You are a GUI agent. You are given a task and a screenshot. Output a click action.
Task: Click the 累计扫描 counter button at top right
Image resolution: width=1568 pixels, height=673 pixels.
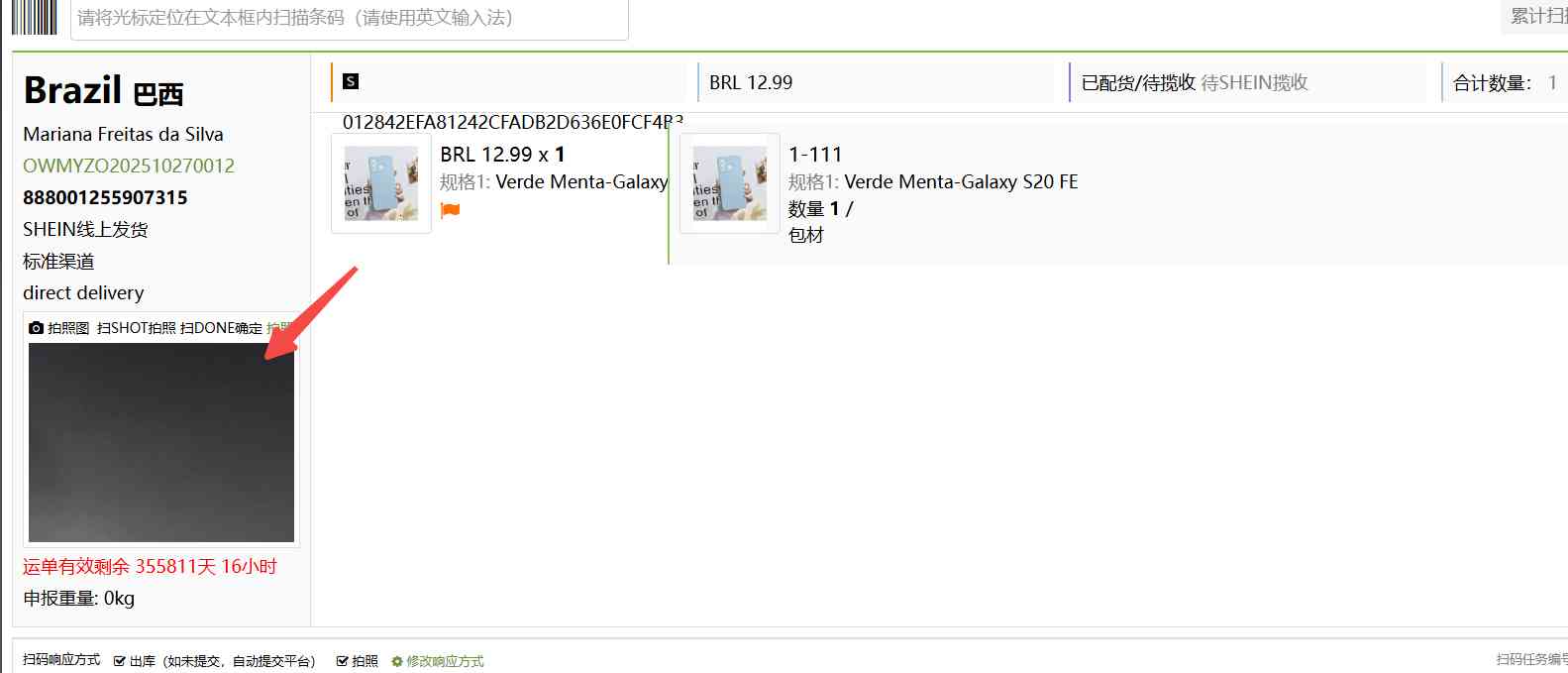click(x=1535, y=16)
